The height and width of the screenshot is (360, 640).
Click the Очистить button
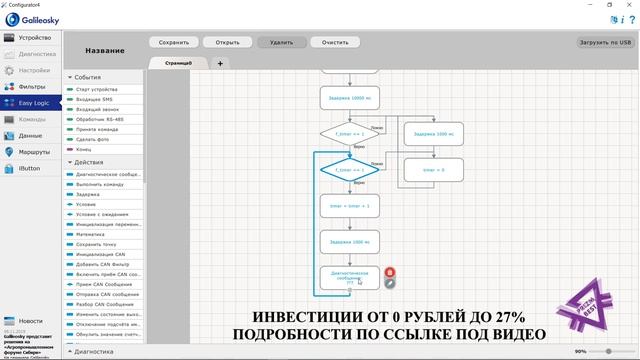coord(335,42)
